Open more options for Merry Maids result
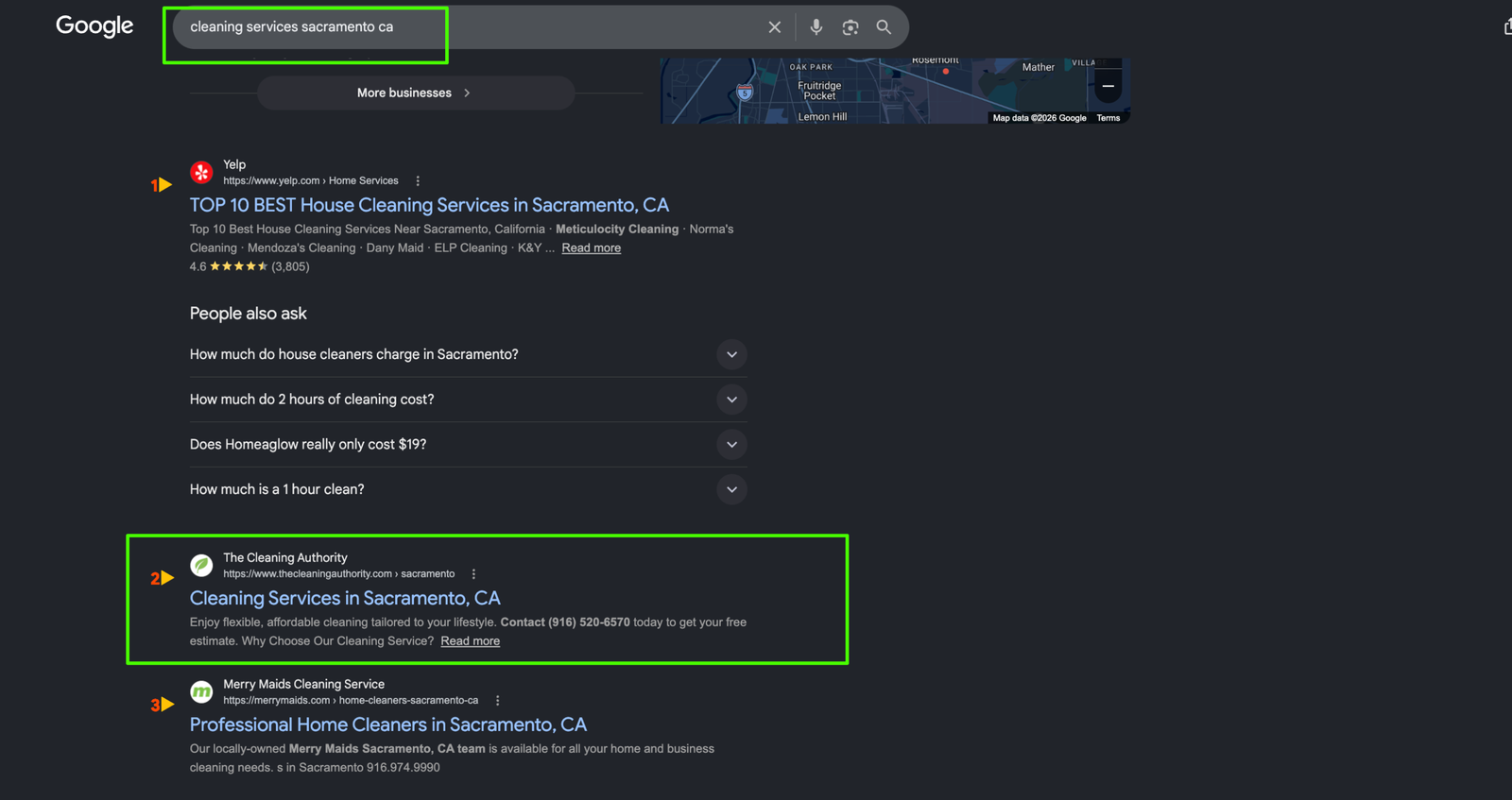Viewport: 1512px width, 800px height. click(497, 700)
